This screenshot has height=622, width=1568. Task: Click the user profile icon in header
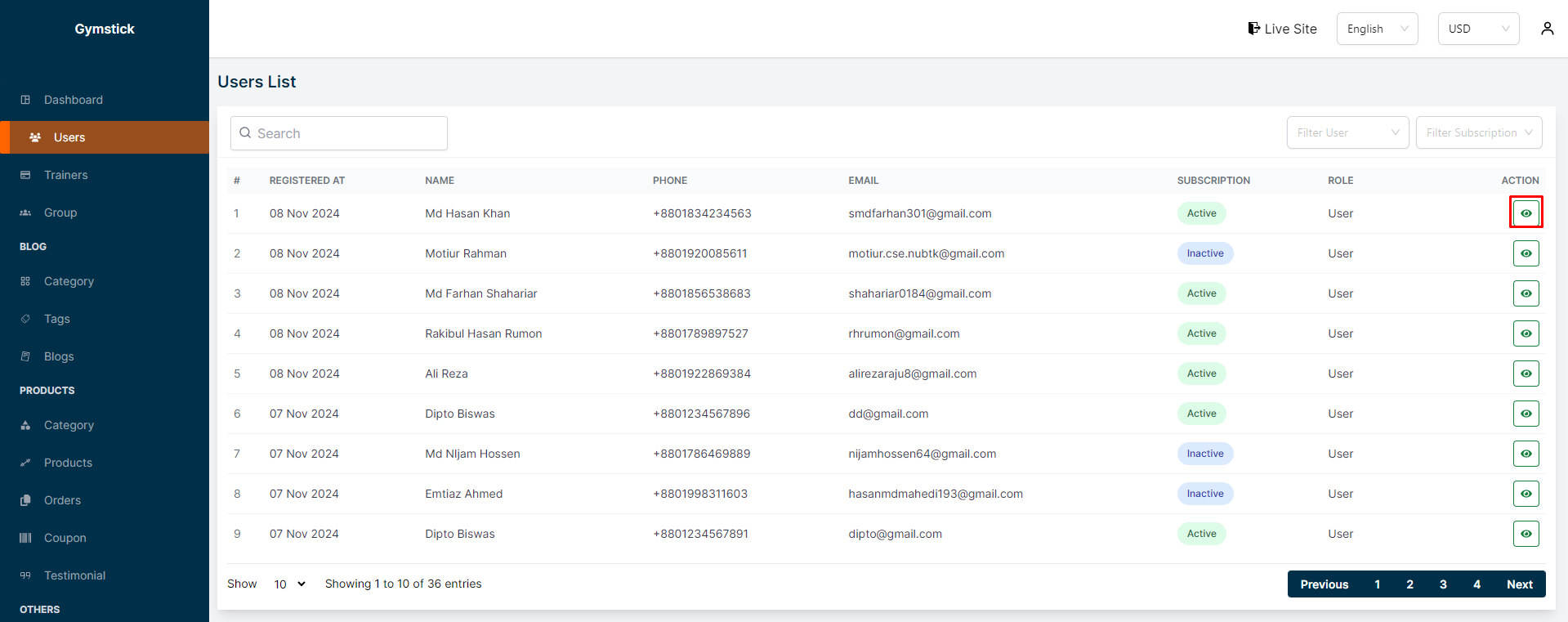(x=1547, y=29)
